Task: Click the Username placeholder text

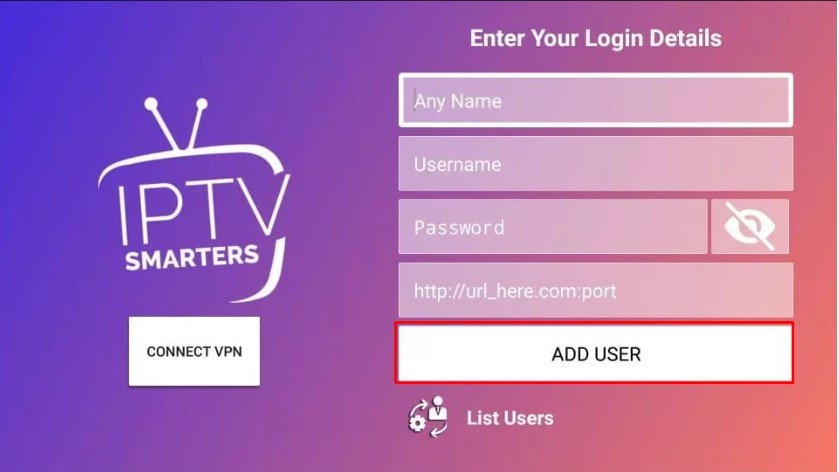Action: click(457, 164)
